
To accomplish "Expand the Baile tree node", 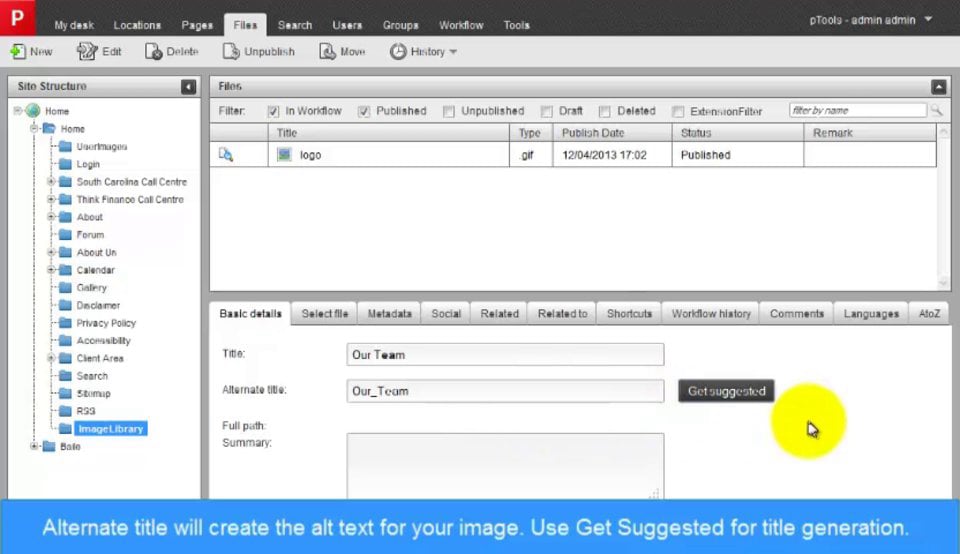I will tap(34, 446).
